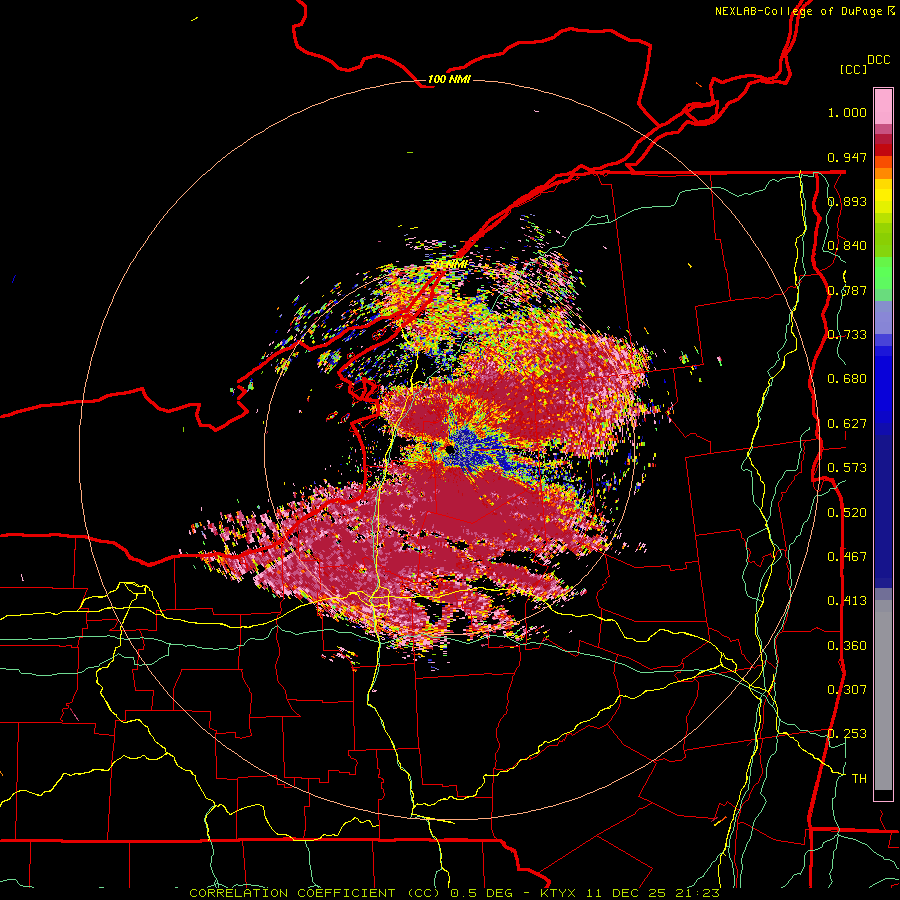Click the 0.947 legend value

(847, 157)
